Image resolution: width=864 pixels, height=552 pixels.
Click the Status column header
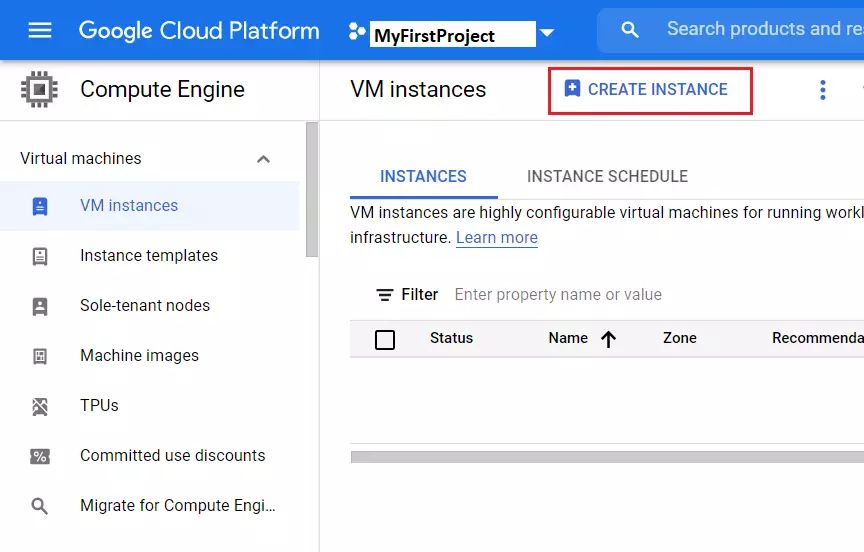(x=451, y=338)
